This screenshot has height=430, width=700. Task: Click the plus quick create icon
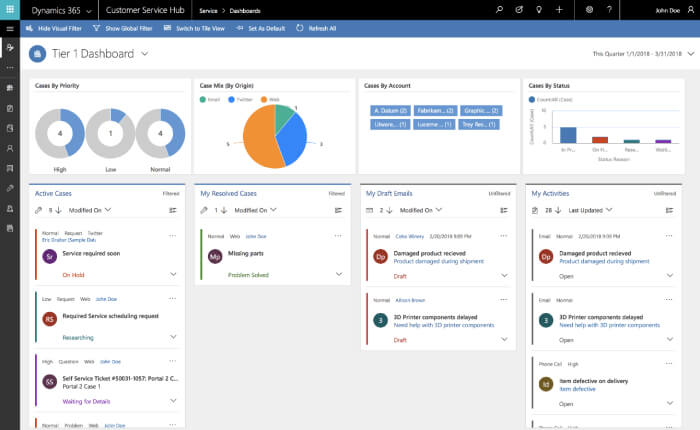559,9
